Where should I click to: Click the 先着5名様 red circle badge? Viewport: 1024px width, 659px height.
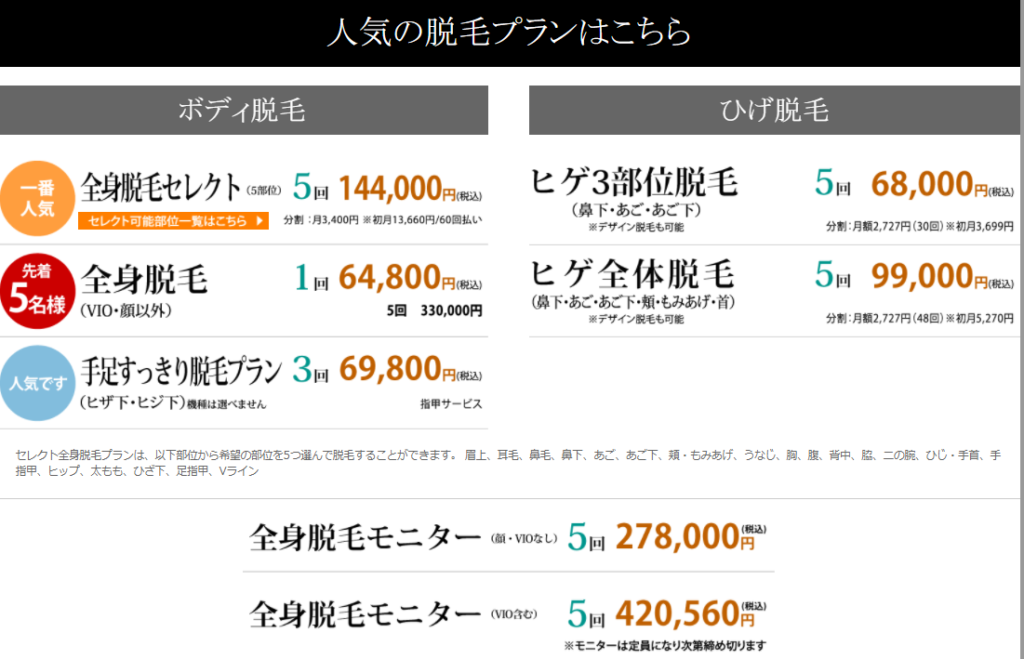(37, 291)
